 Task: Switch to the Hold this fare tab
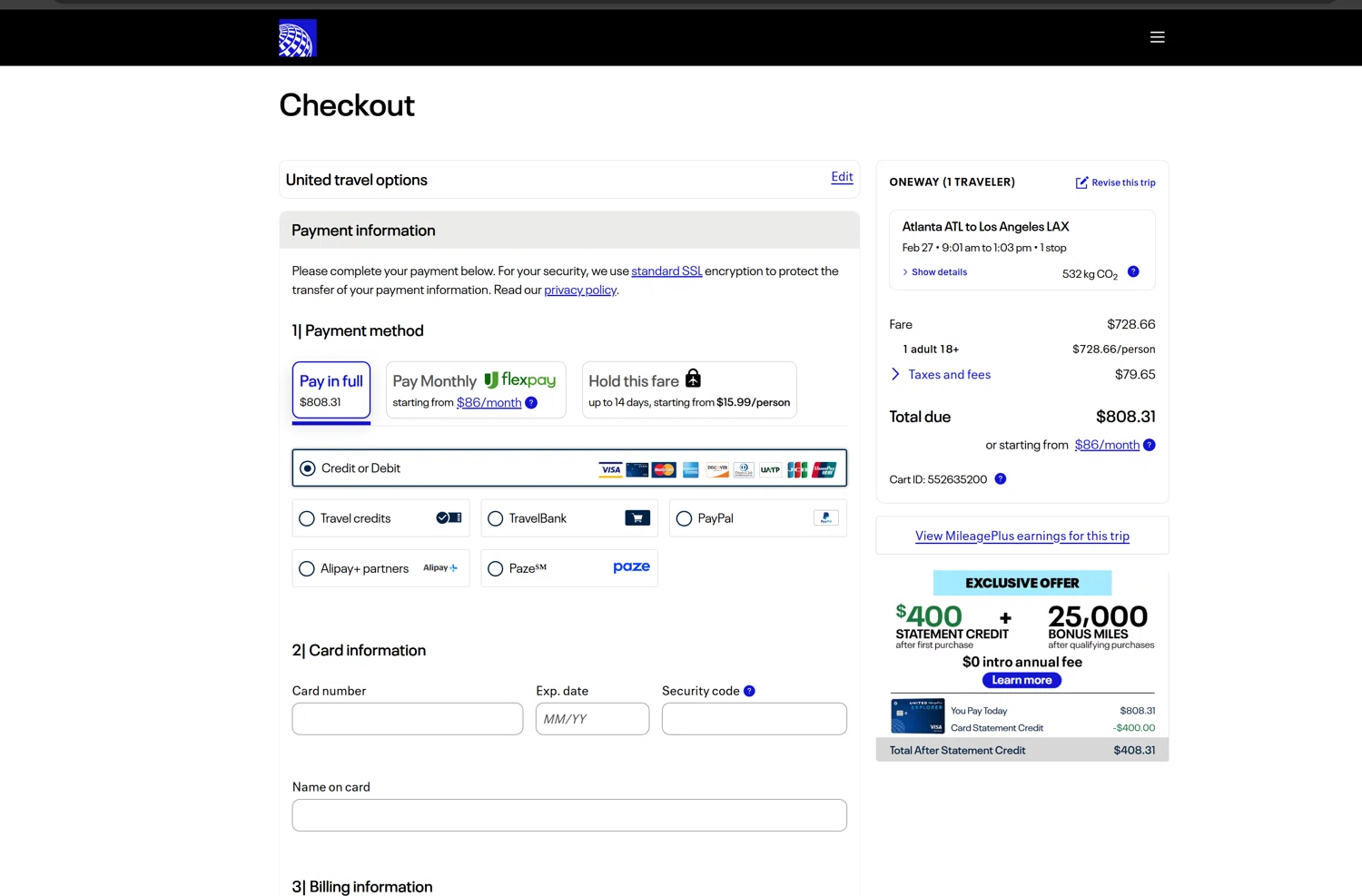pos(689,390)
